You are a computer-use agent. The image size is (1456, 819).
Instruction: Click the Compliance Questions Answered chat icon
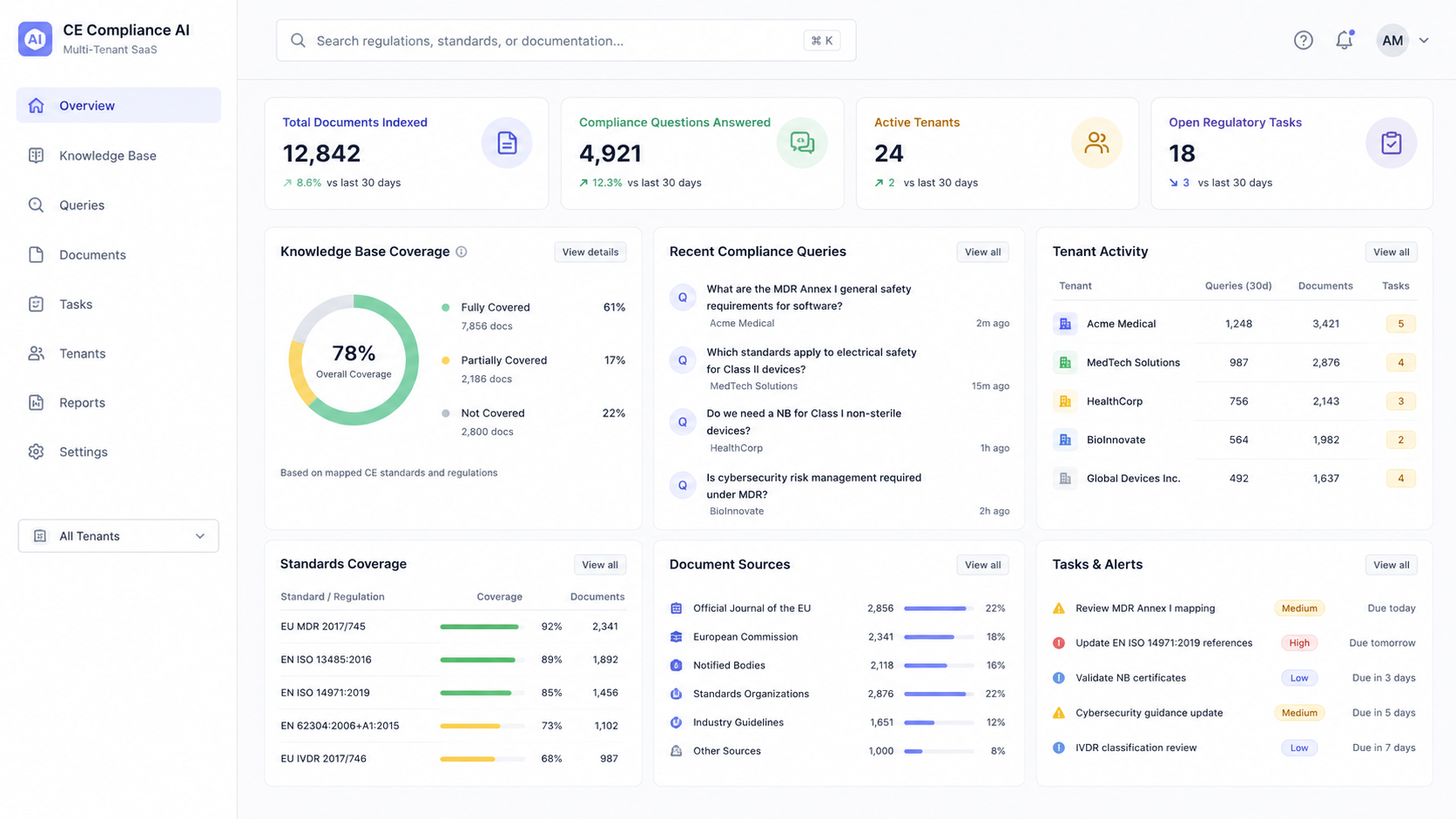coord(802,143)
